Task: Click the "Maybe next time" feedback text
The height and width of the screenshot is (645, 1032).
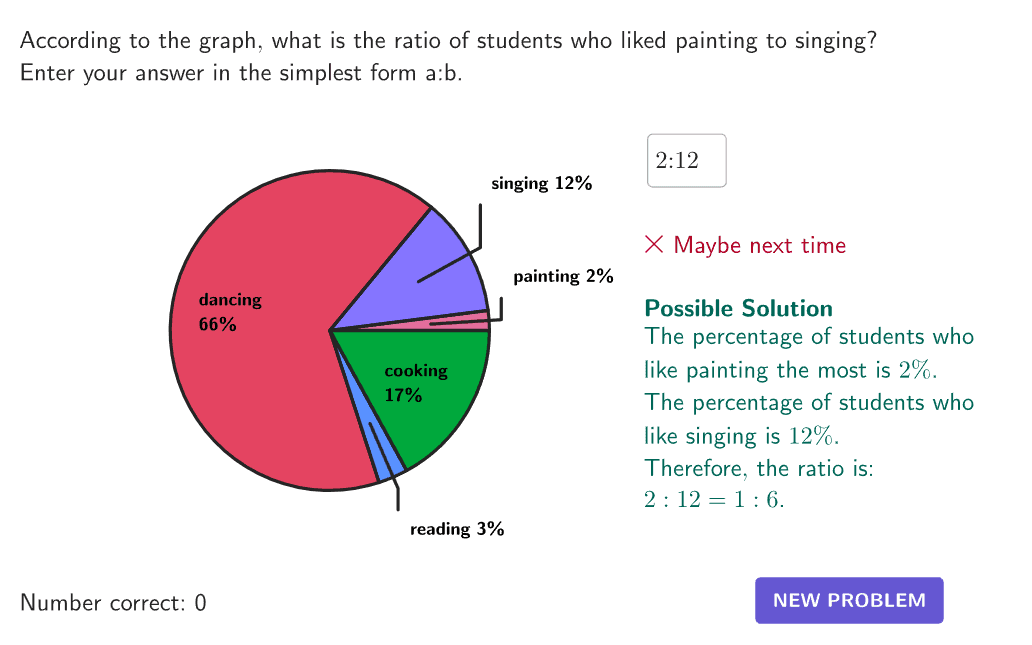Action: click(x=759, y=245)
